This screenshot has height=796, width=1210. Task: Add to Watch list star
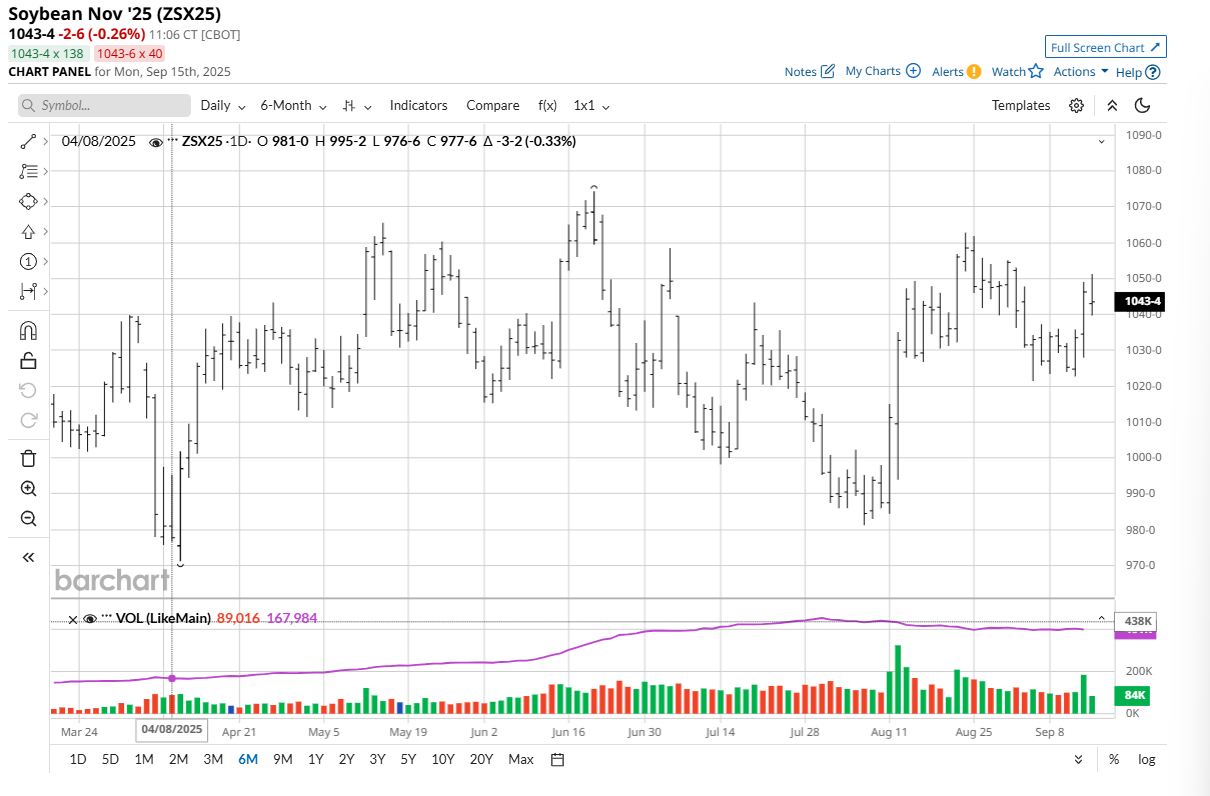pyautogui.click(x=1017, y=71)
